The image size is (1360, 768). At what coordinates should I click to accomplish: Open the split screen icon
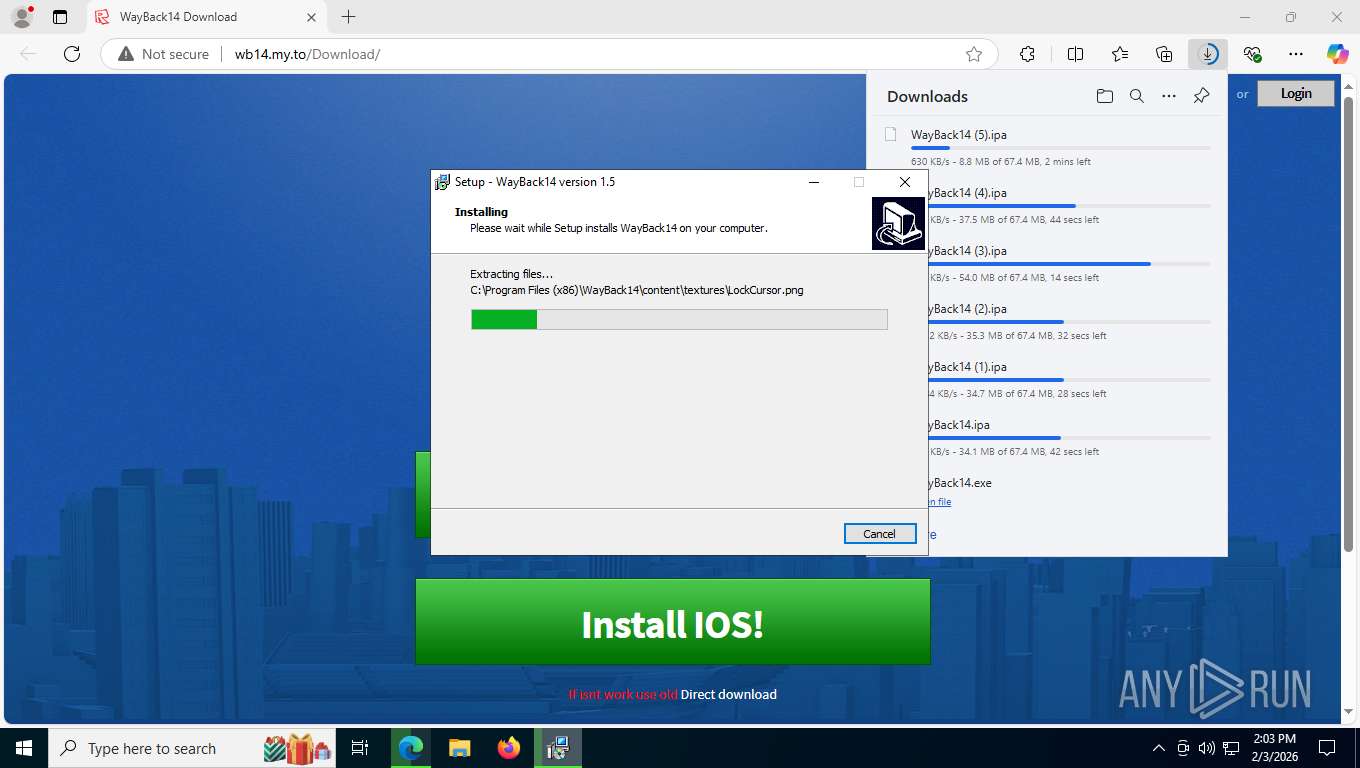point(1076,54)
